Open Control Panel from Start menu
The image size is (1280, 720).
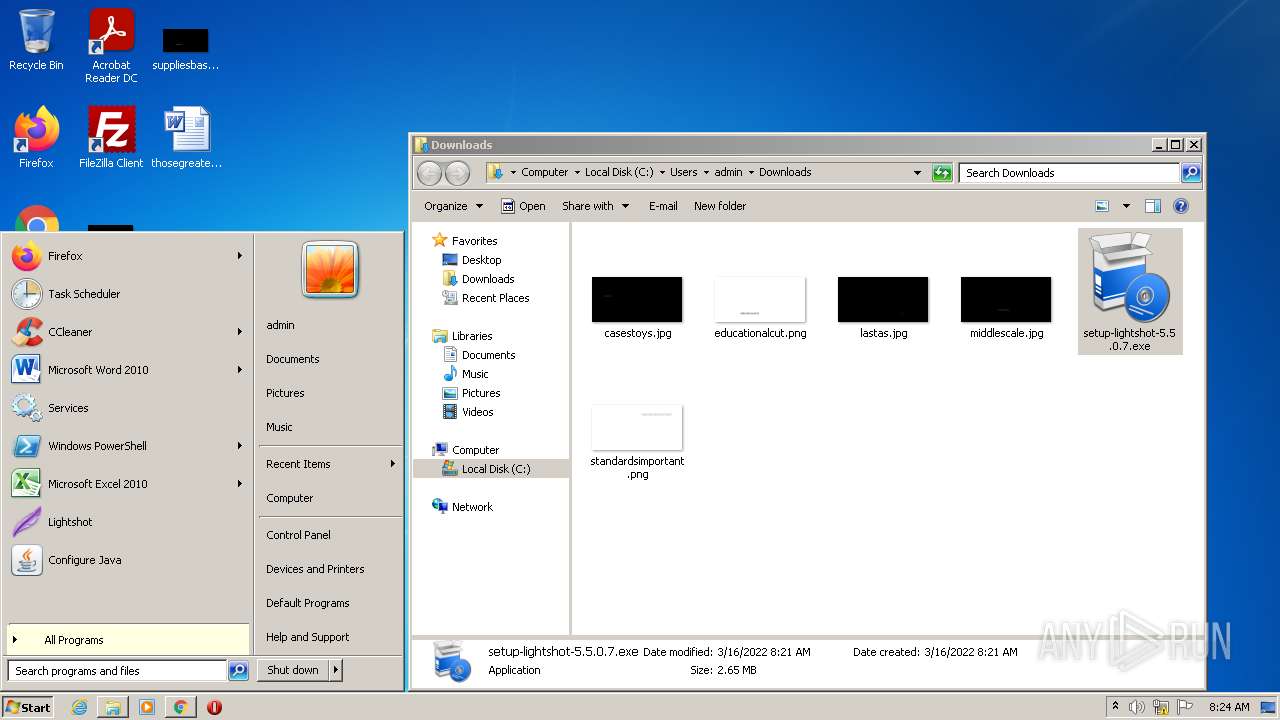[298, 535]
